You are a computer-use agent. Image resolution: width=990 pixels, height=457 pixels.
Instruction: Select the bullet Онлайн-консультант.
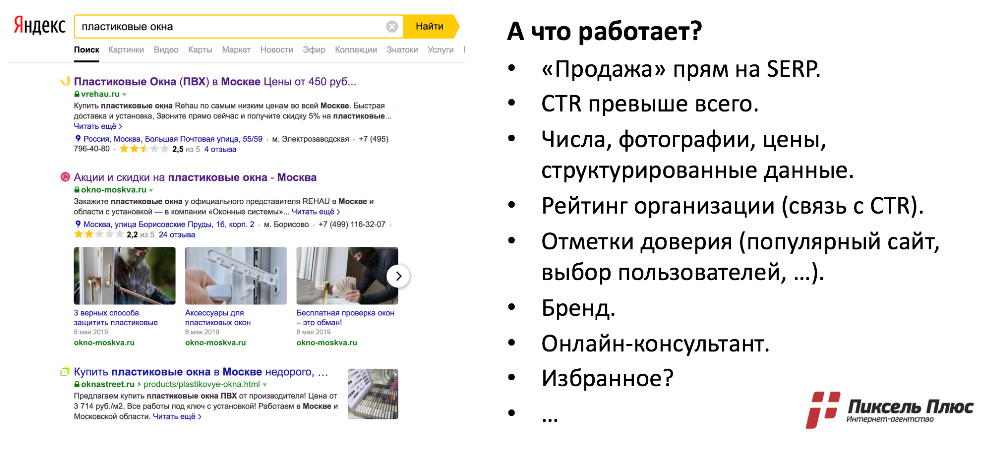tap(655, 344)
